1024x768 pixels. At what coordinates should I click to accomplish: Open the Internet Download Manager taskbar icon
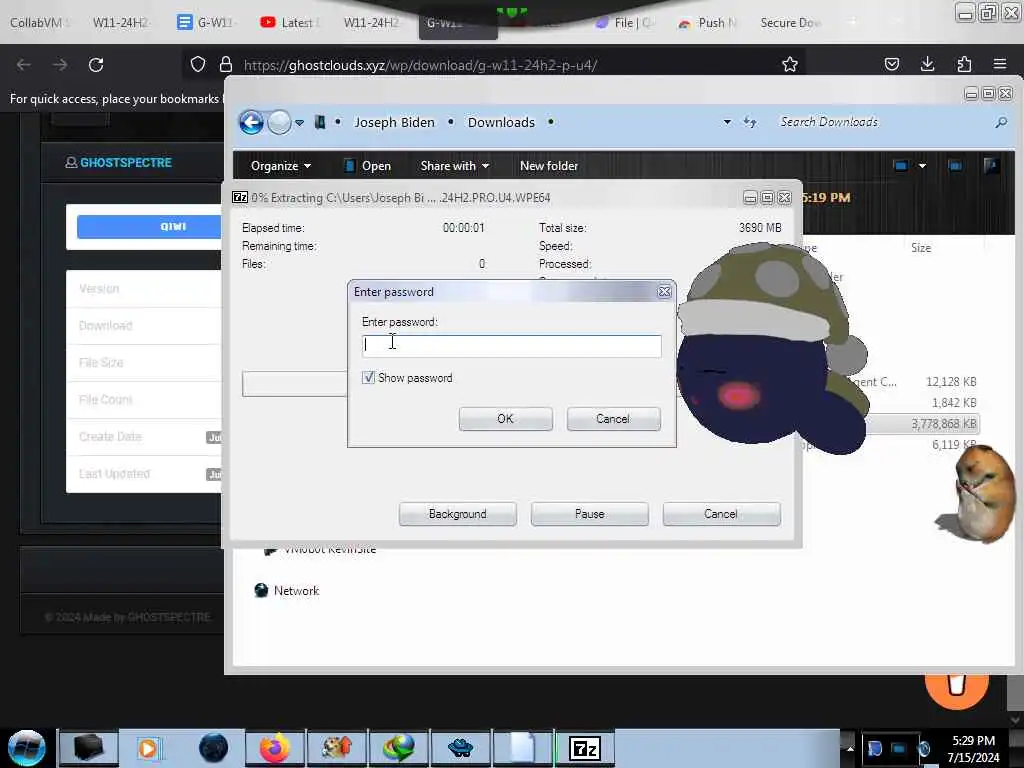[x=398, y=748]
